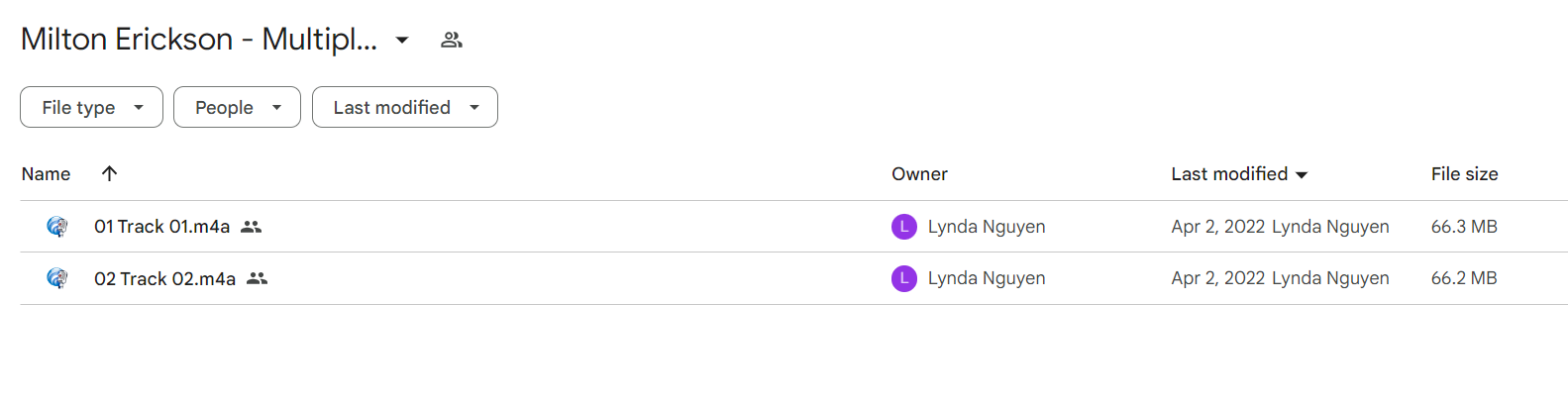Click the File size column header
The image size is (1568, 404).
point(1464,173)
